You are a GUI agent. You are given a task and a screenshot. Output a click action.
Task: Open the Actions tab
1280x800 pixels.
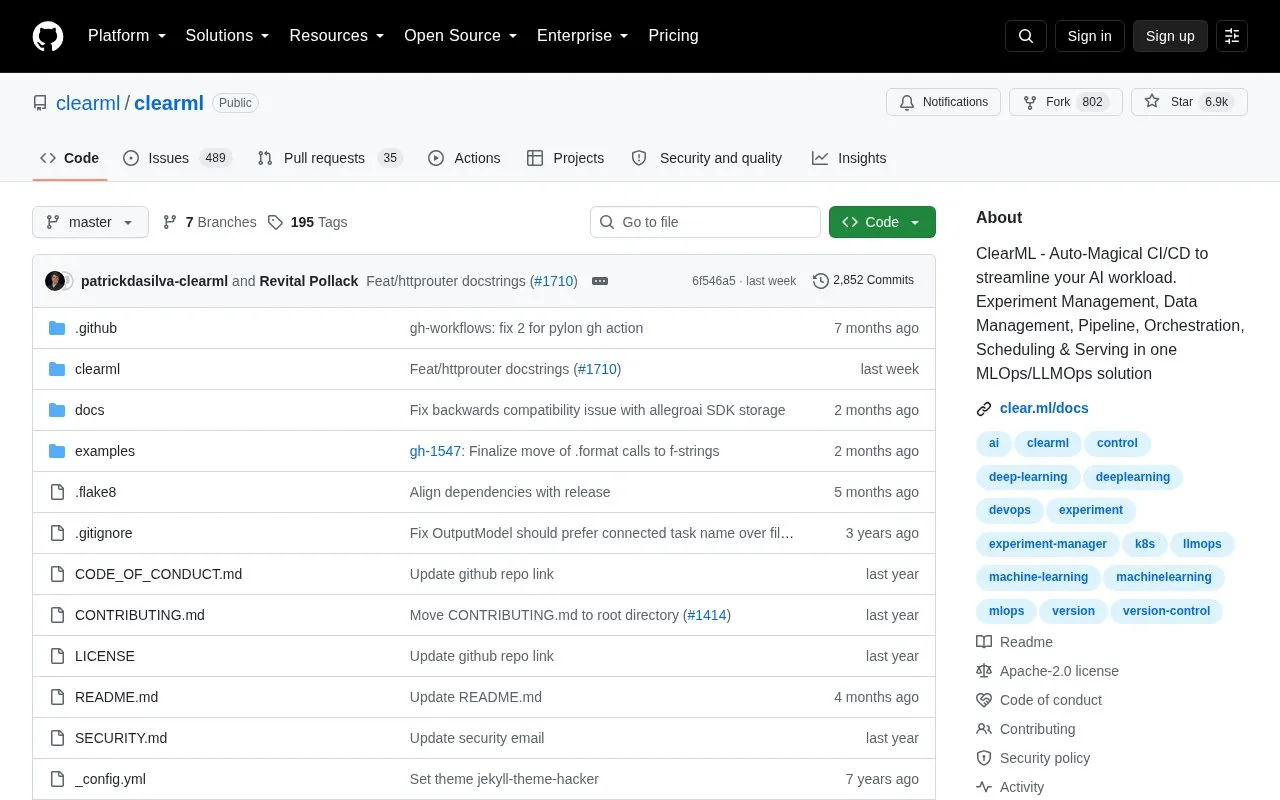[464, 158]
